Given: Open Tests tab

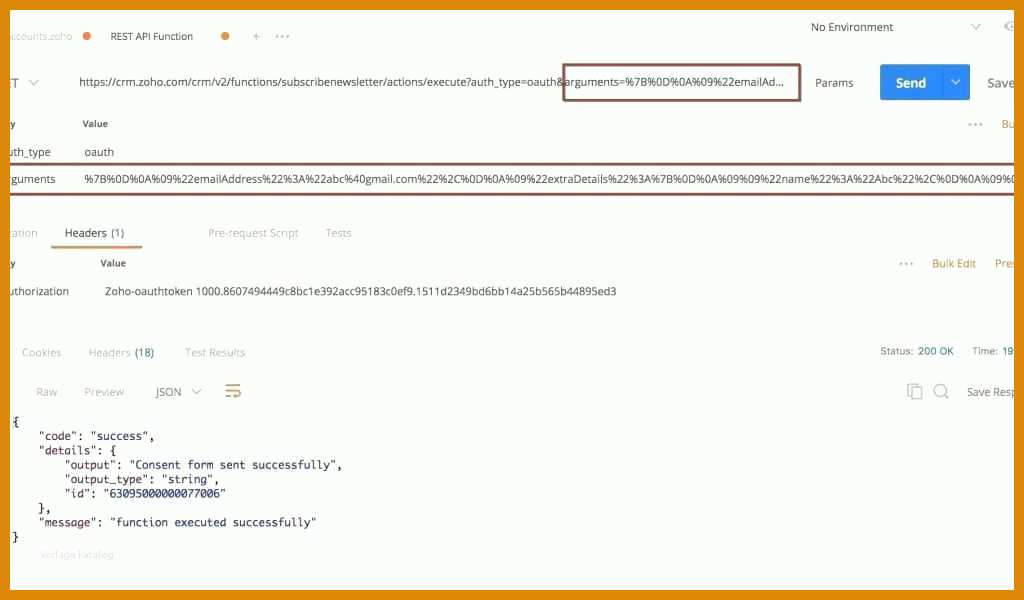Looking at the screenshot, I should point(338,233).
